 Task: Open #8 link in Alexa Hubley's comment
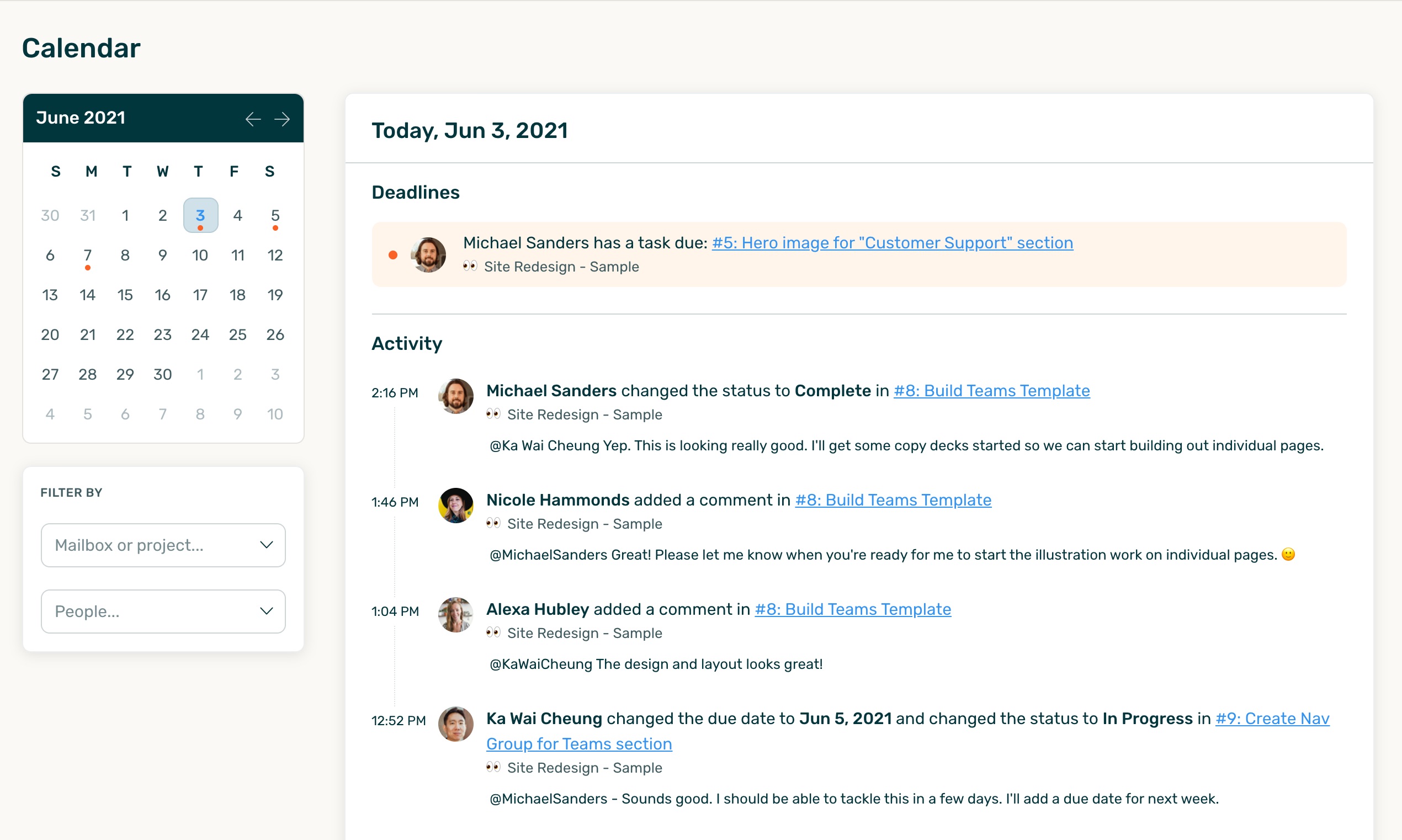point(852,609)
